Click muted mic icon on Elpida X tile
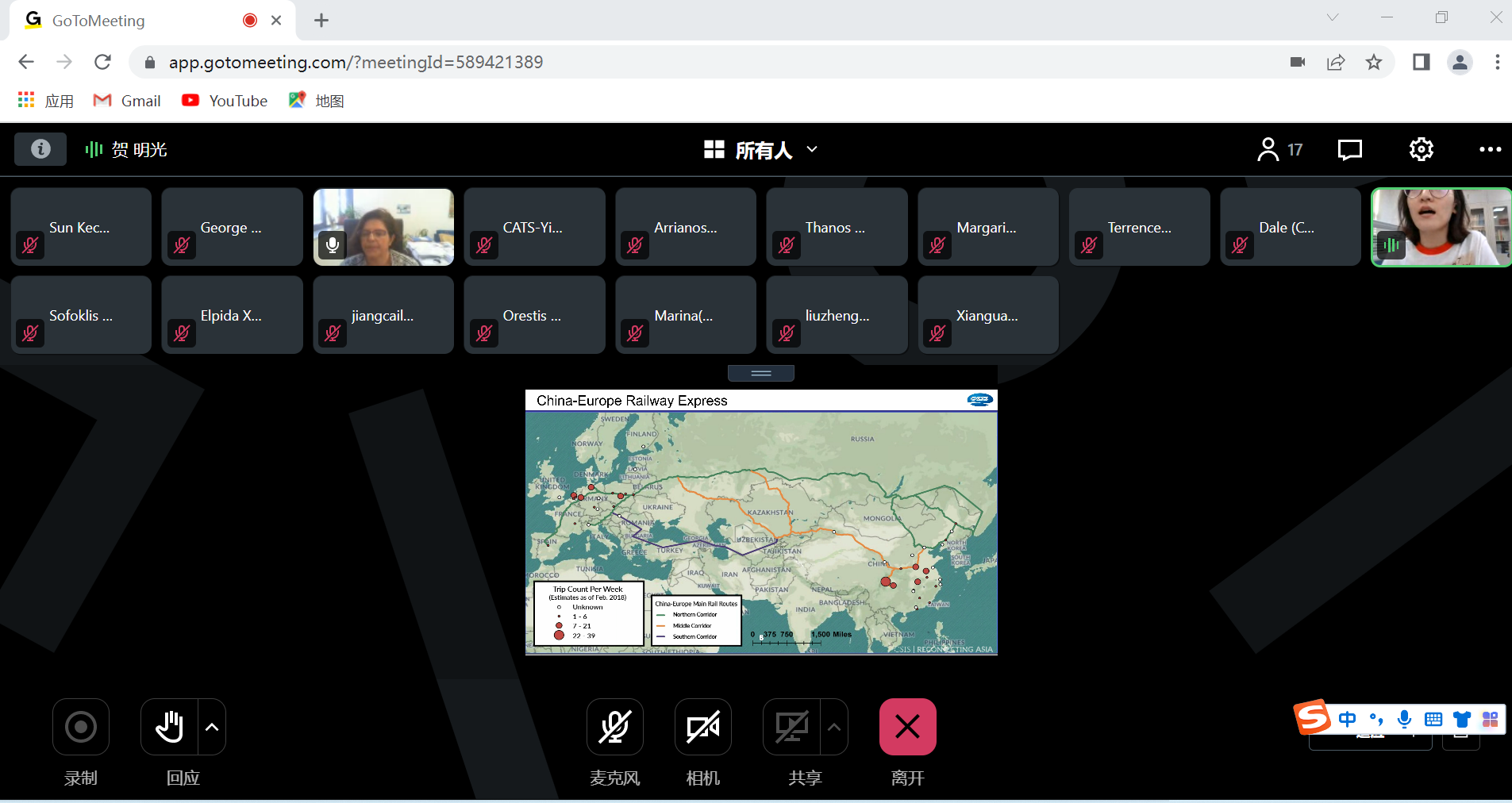The image size is (1512, 803). click(182, 333)
